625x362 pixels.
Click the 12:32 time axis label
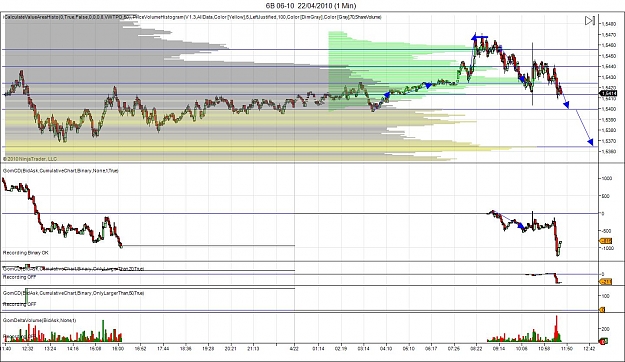click(28, 348)
